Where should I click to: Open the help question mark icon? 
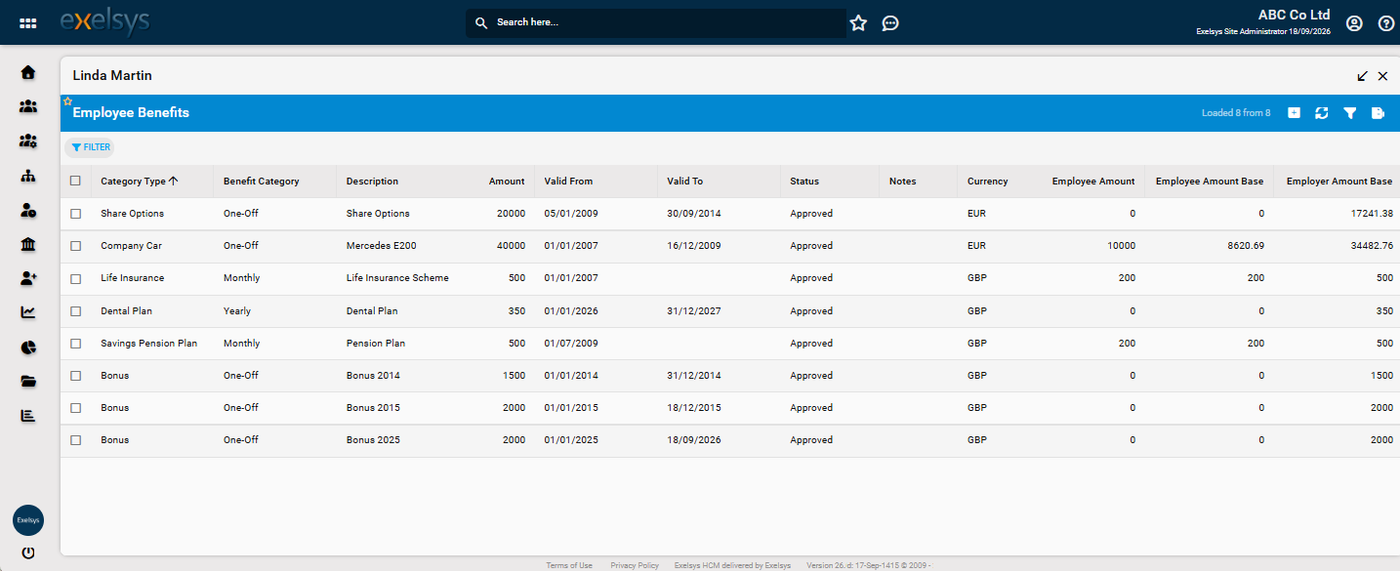point(1385,23)
